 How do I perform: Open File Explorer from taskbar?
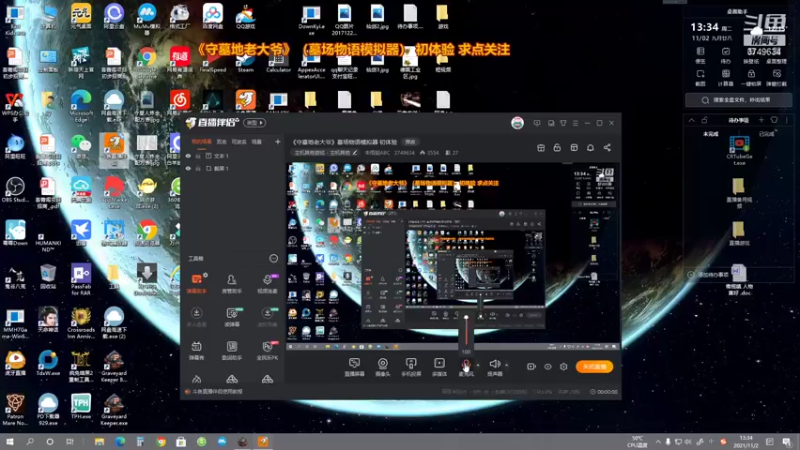[99, 442]
